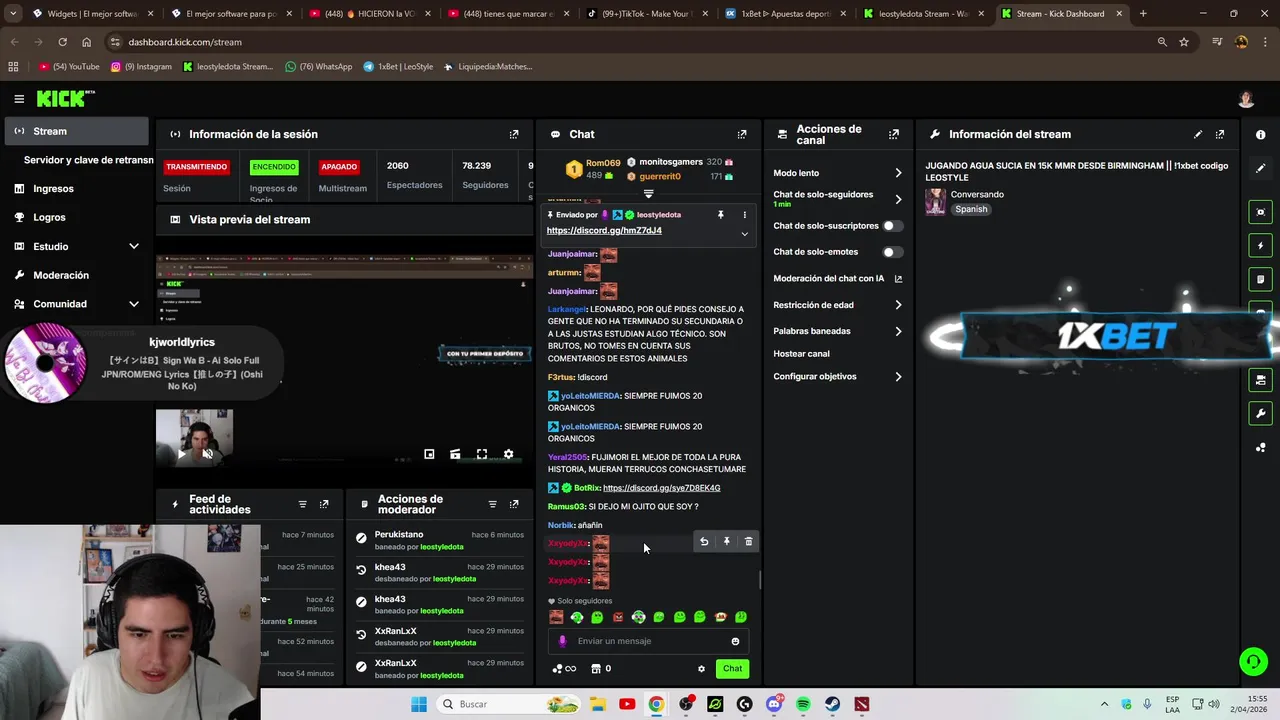Screen dimensions: 1280x720
Task: Enter fullscreen on stream preview
Action: (x=482, y=454)
